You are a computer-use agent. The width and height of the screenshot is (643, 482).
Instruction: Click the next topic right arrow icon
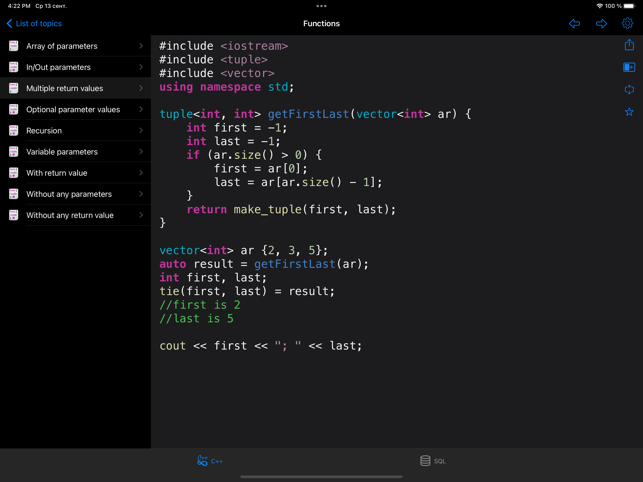(601, 23)
